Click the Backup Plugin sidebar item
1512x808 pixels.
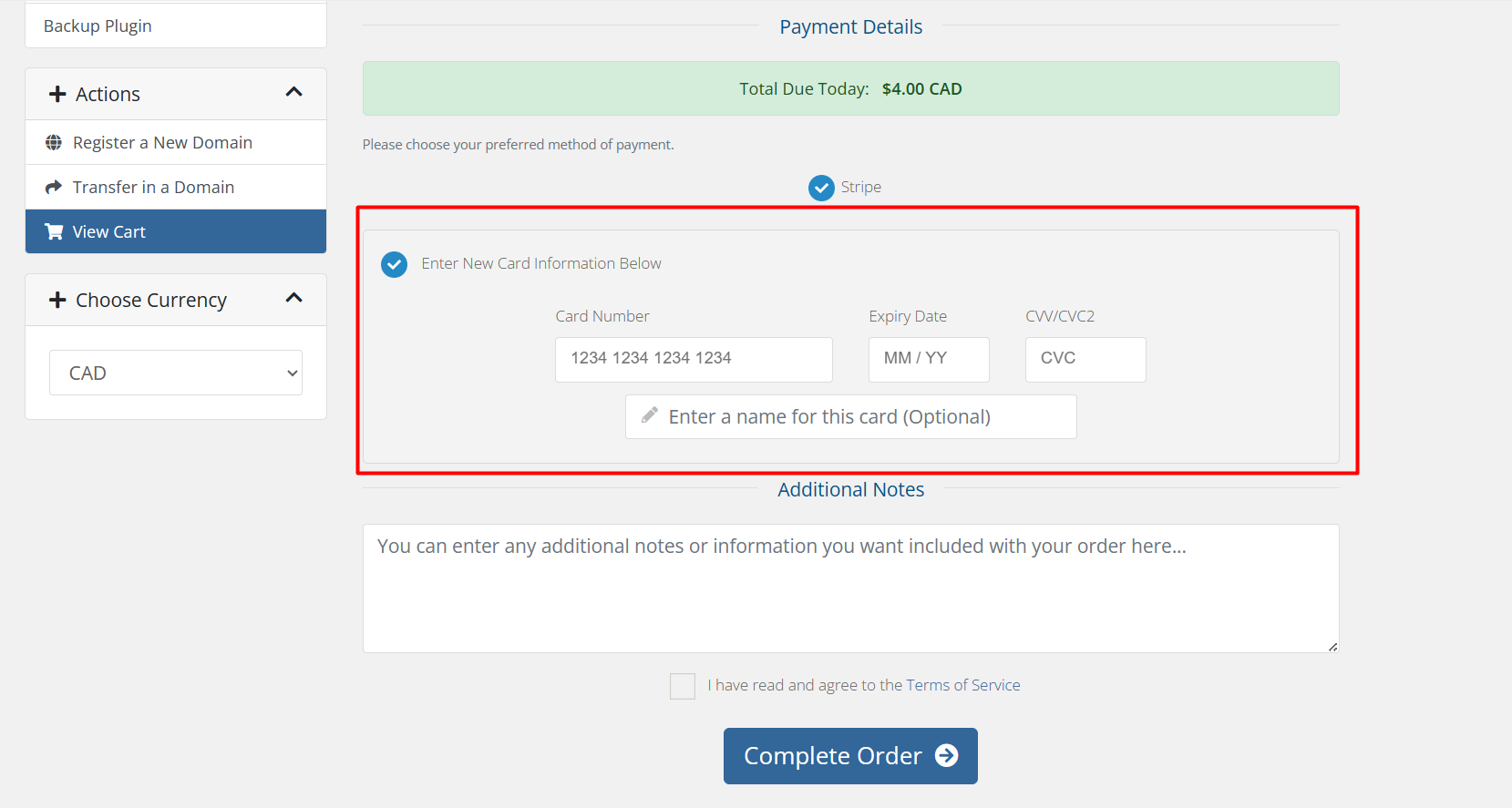(98, 26)
